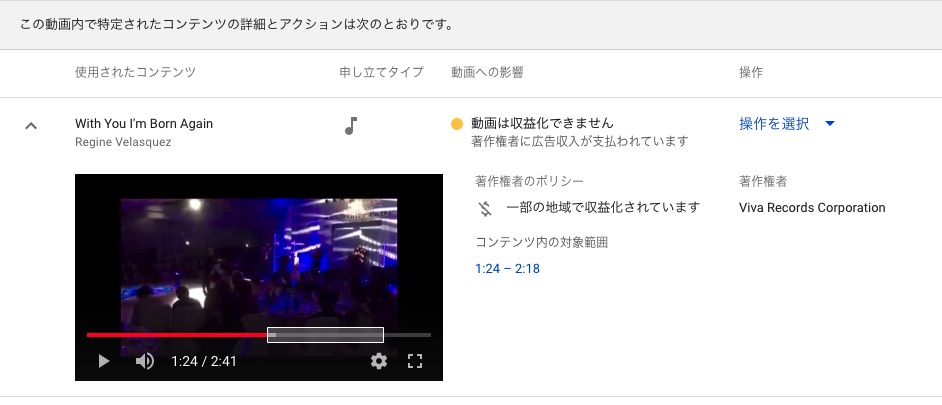Image resolution: width=942 pixels, height=405 pixels.
Task: Click Viva Records Corporation copyright owner name
Action: coord(812,208)
